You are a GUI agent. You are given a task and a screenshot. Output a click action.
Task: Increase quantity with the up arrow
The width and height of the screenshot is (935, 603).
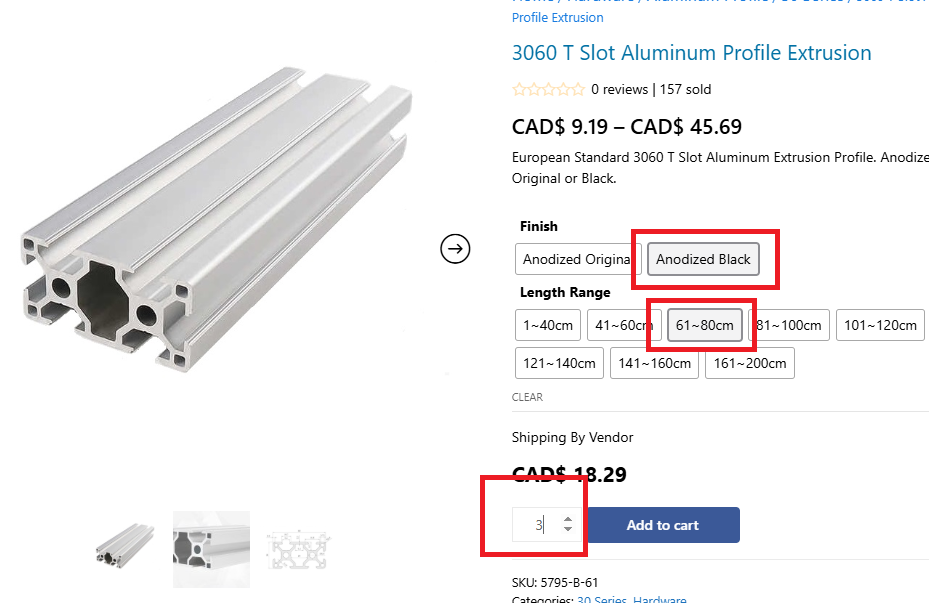(x=568, y=519)
